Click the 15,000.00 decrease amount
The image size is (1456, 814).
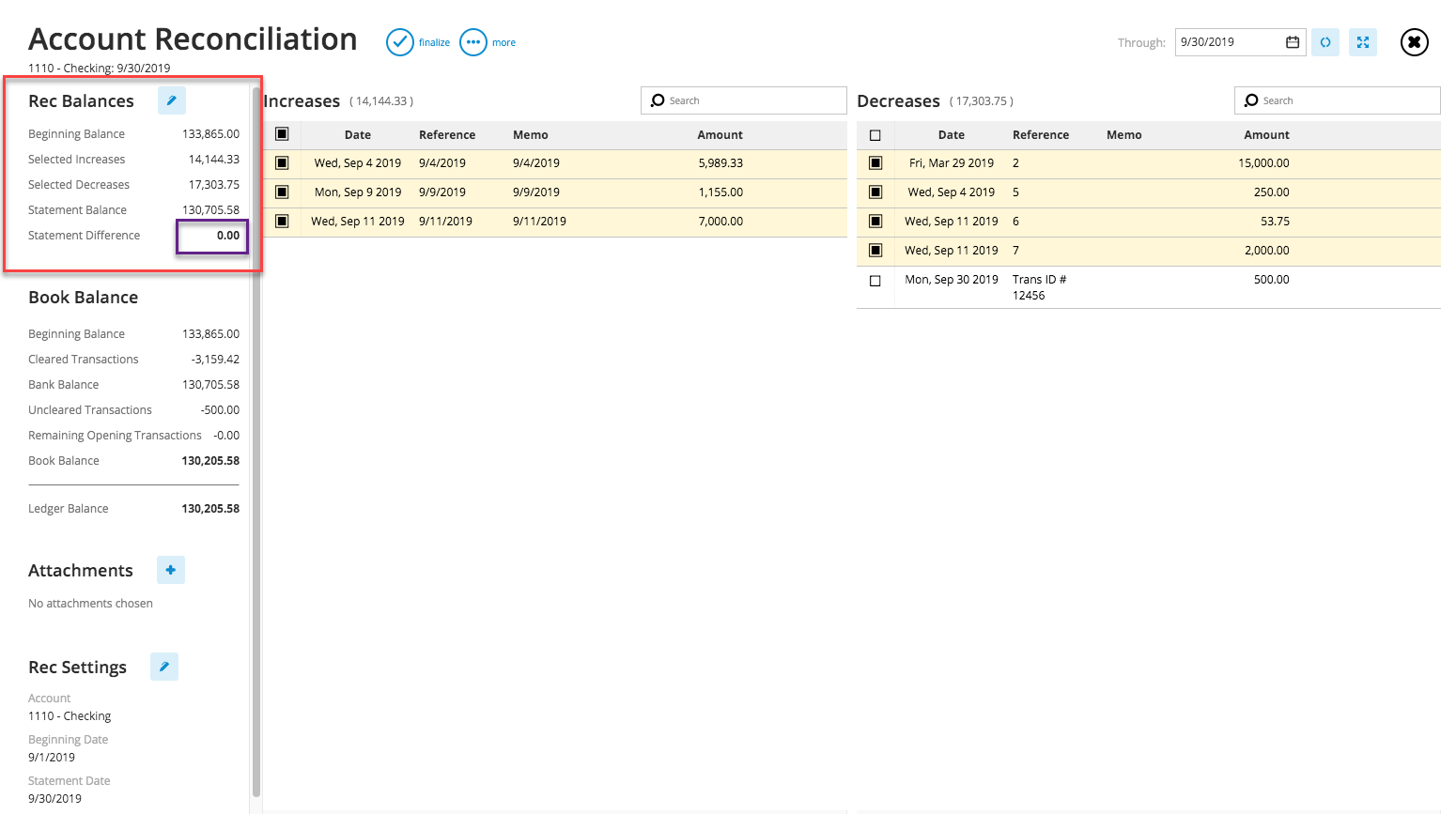[x=1263, y=163]
